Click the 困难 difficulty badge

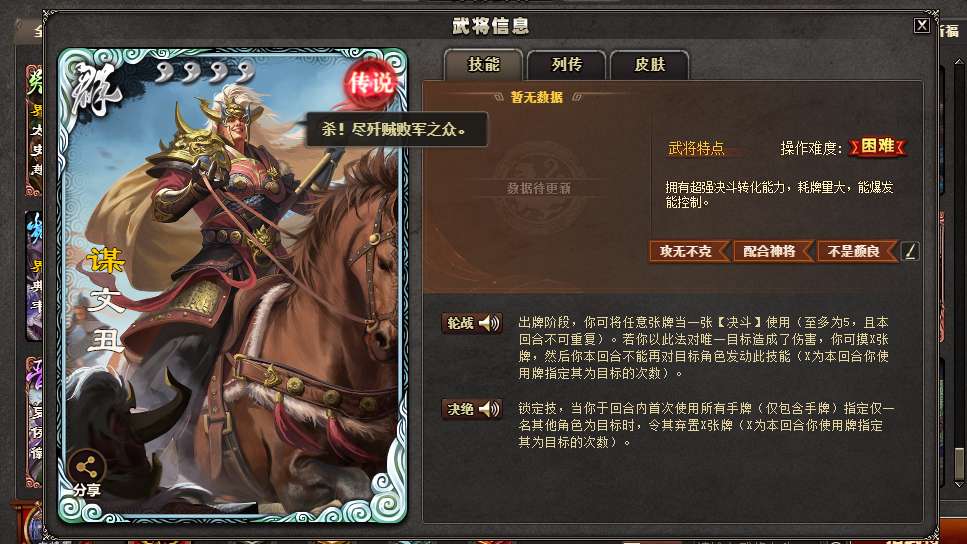[x=878, y=147]
